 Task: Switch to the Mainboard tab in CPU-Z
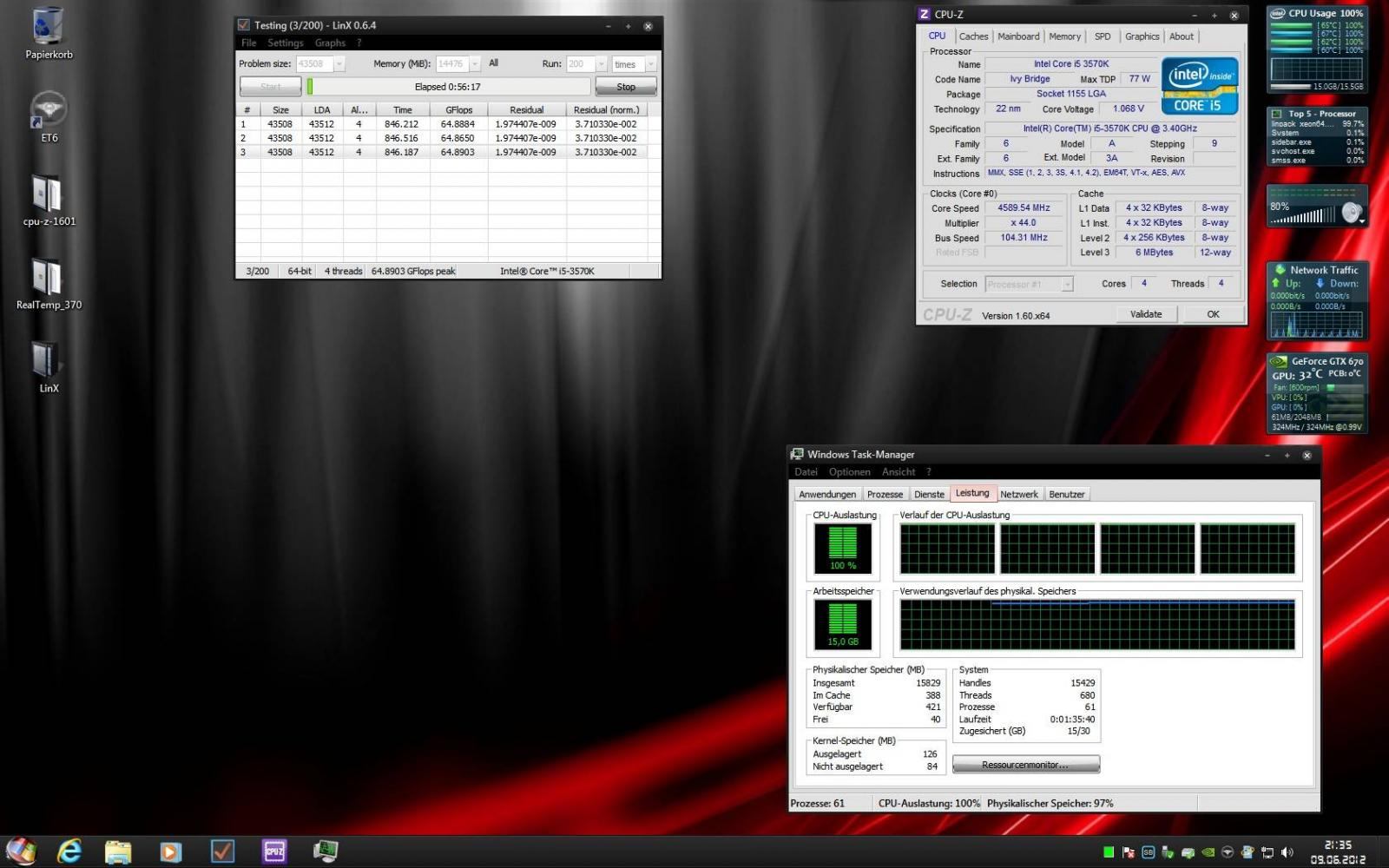tap(1018, 36)
